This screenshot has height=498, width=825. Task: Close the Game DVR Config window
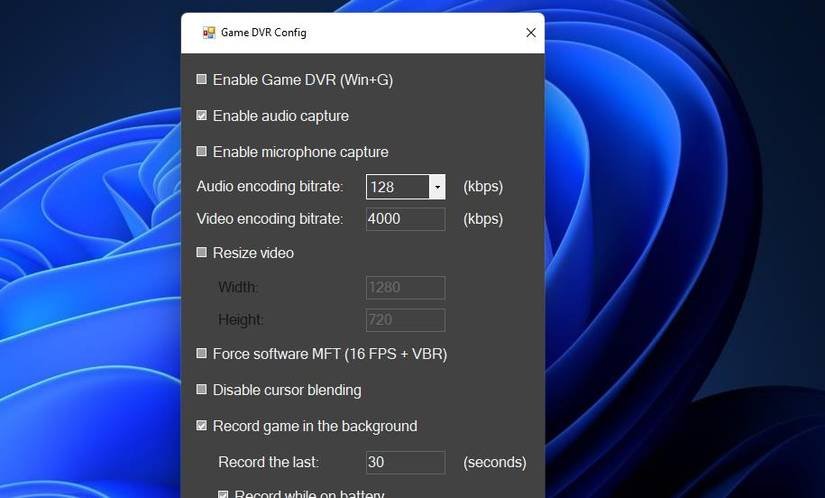531,33
